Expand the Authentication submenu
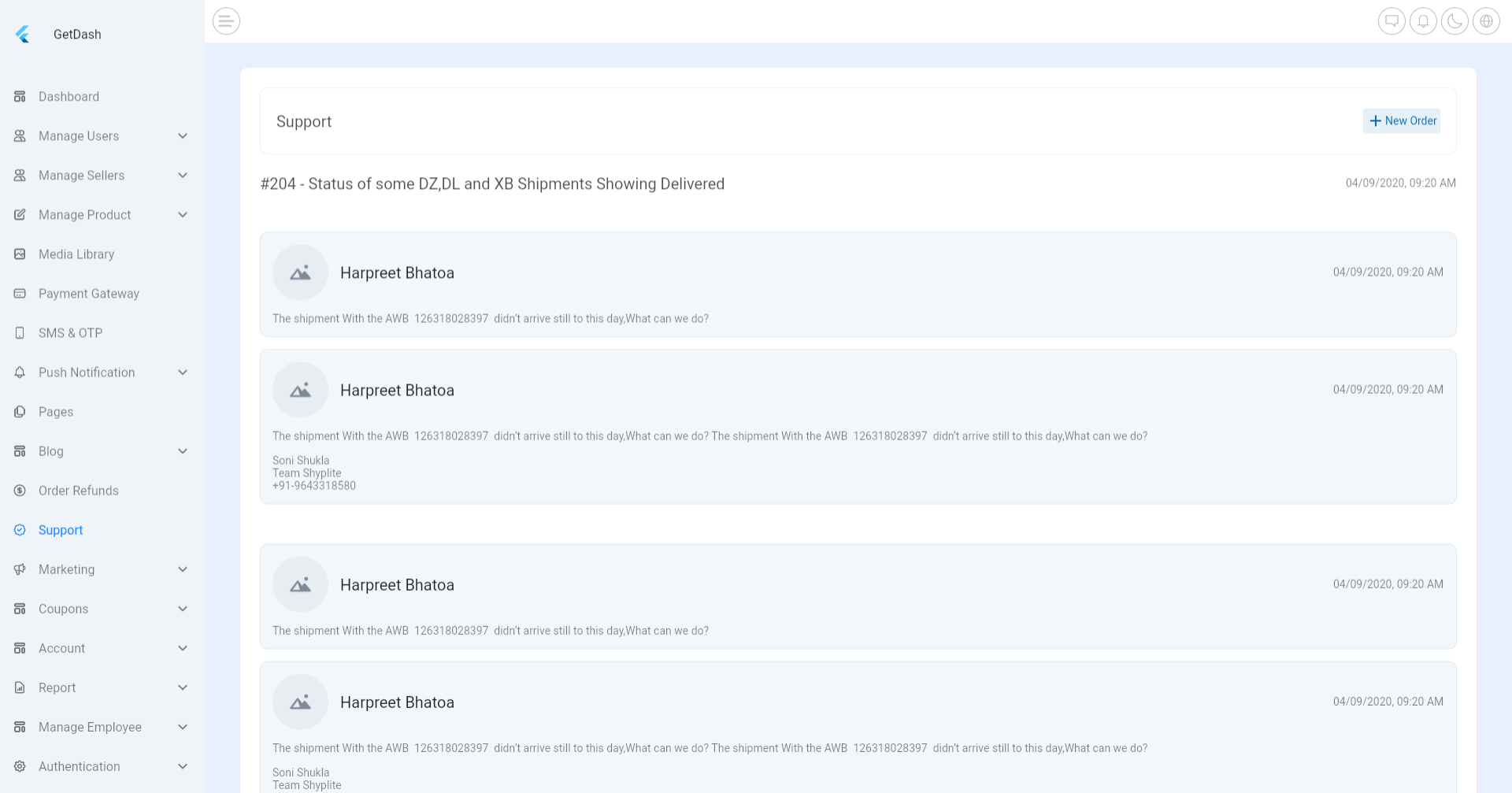Screen dimensions: 1512x793 tap(183, 766)
